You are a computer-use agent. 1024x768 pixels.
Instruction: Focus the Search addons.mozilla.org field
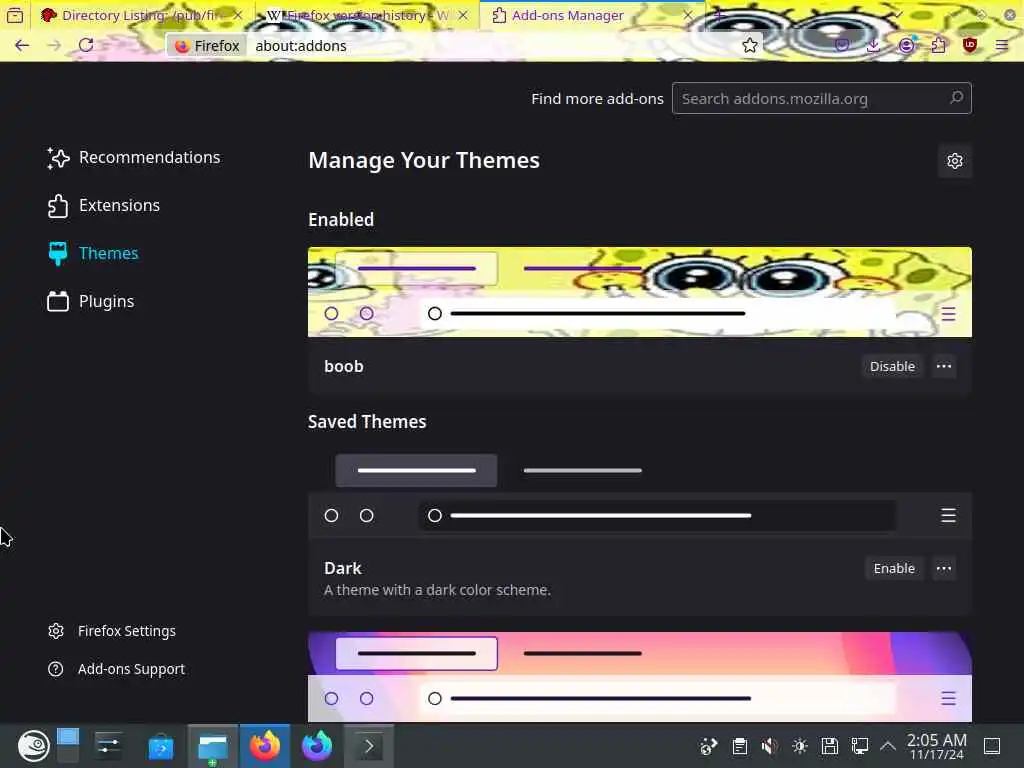[822, 98]
